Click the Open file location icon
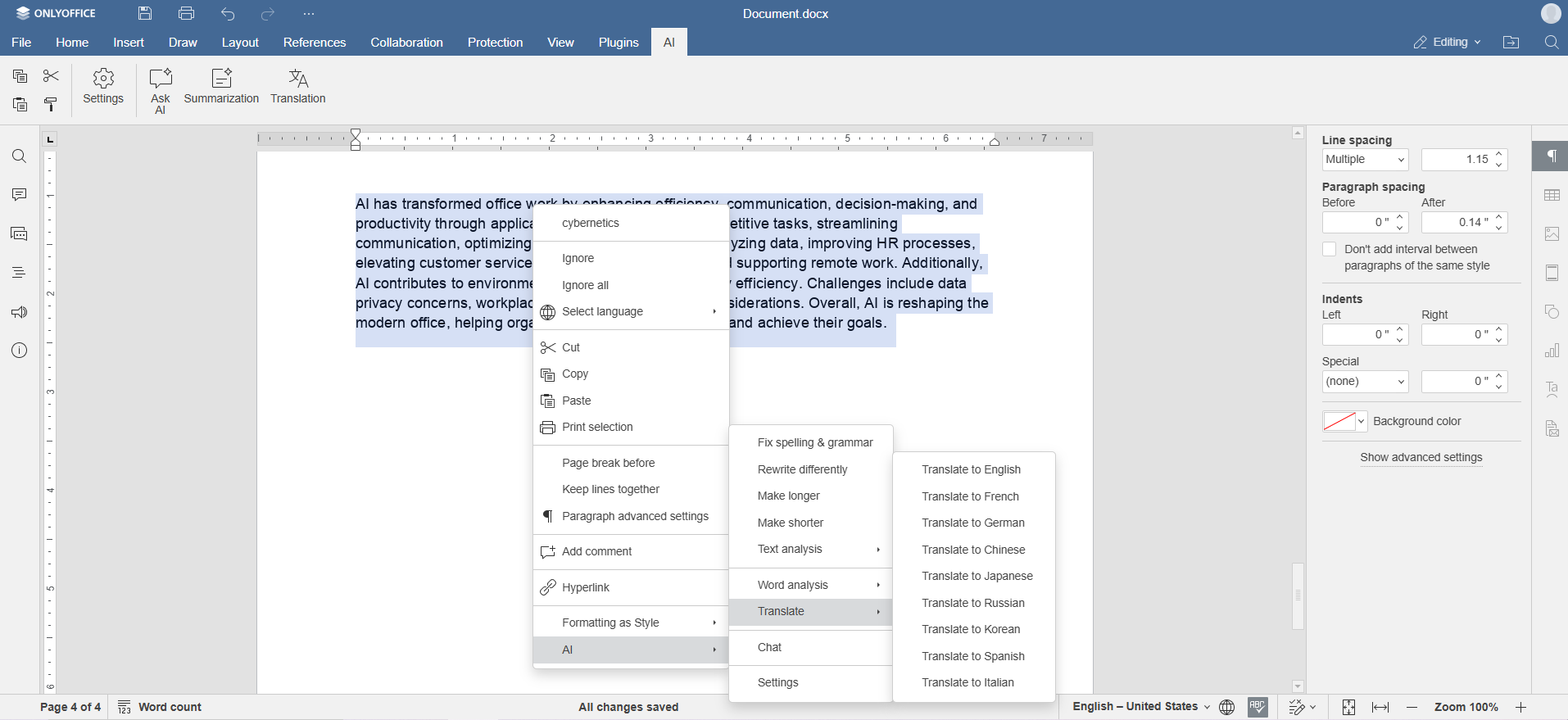This screenshot has height=720, width=1568. 1511,42
